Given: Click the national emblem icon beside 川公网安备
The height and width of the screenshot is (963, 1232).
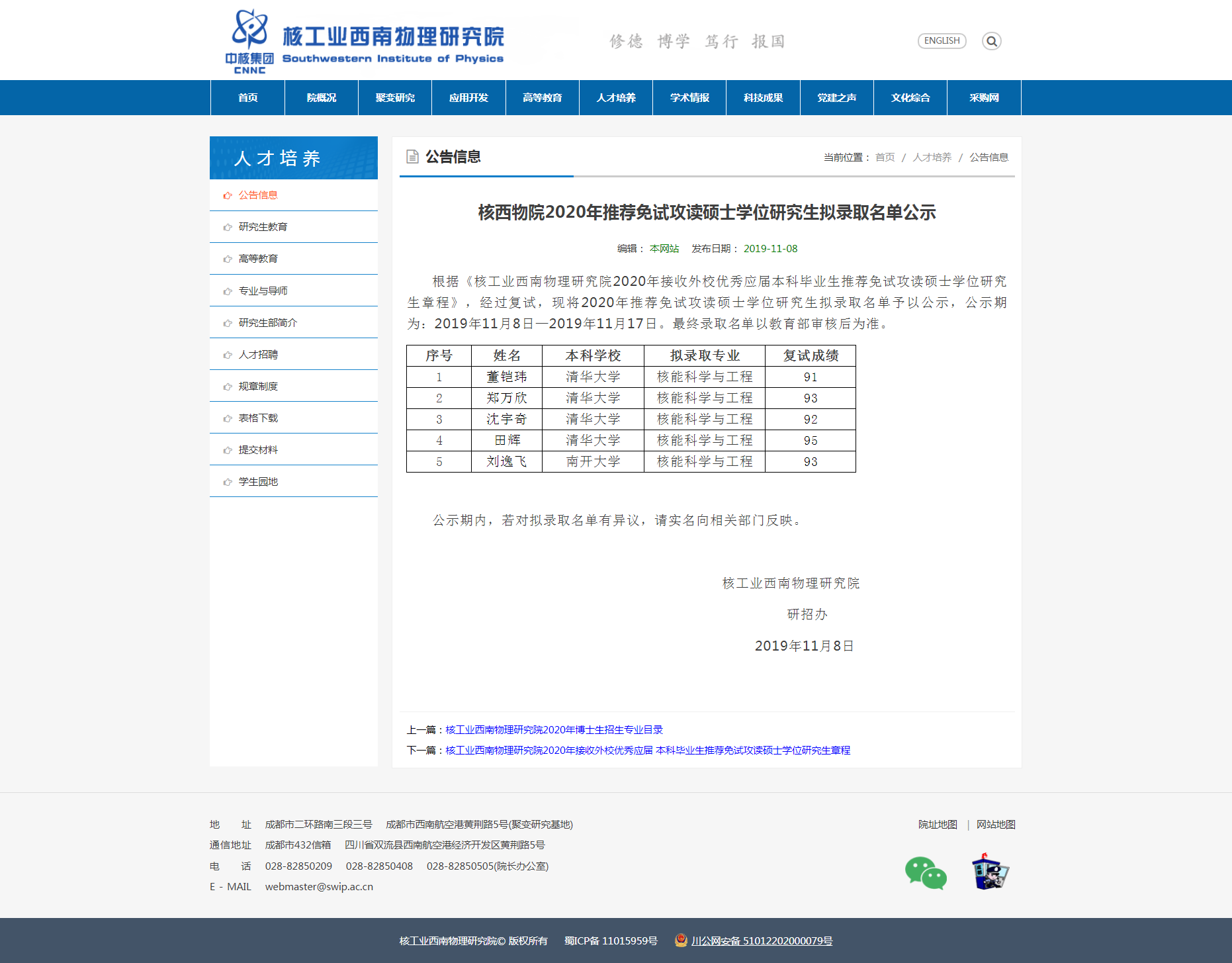Looking at the screenshot, I should pos(681,940).
